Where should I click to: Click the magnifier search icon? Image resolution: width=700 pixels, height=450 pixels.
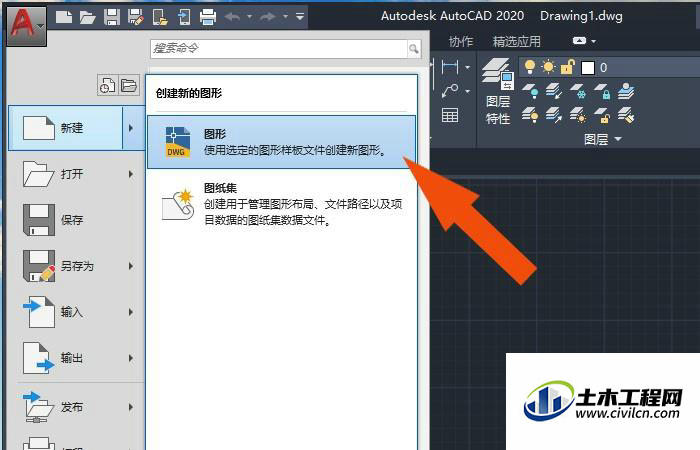414,48
